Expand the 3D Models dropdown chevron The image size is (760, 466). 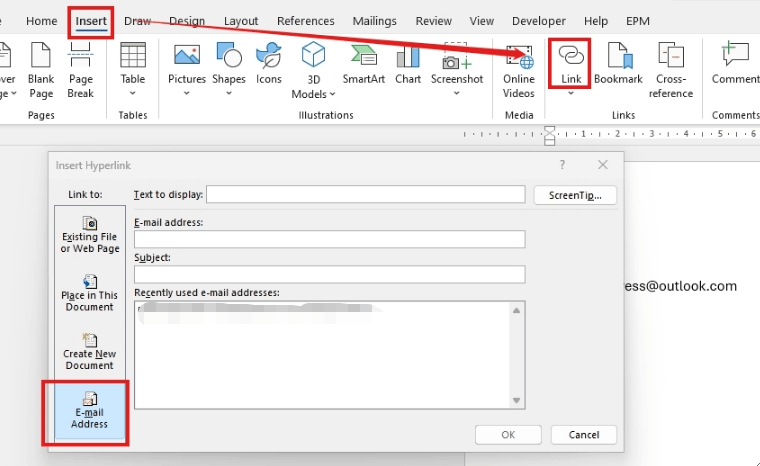pos(332,94)
